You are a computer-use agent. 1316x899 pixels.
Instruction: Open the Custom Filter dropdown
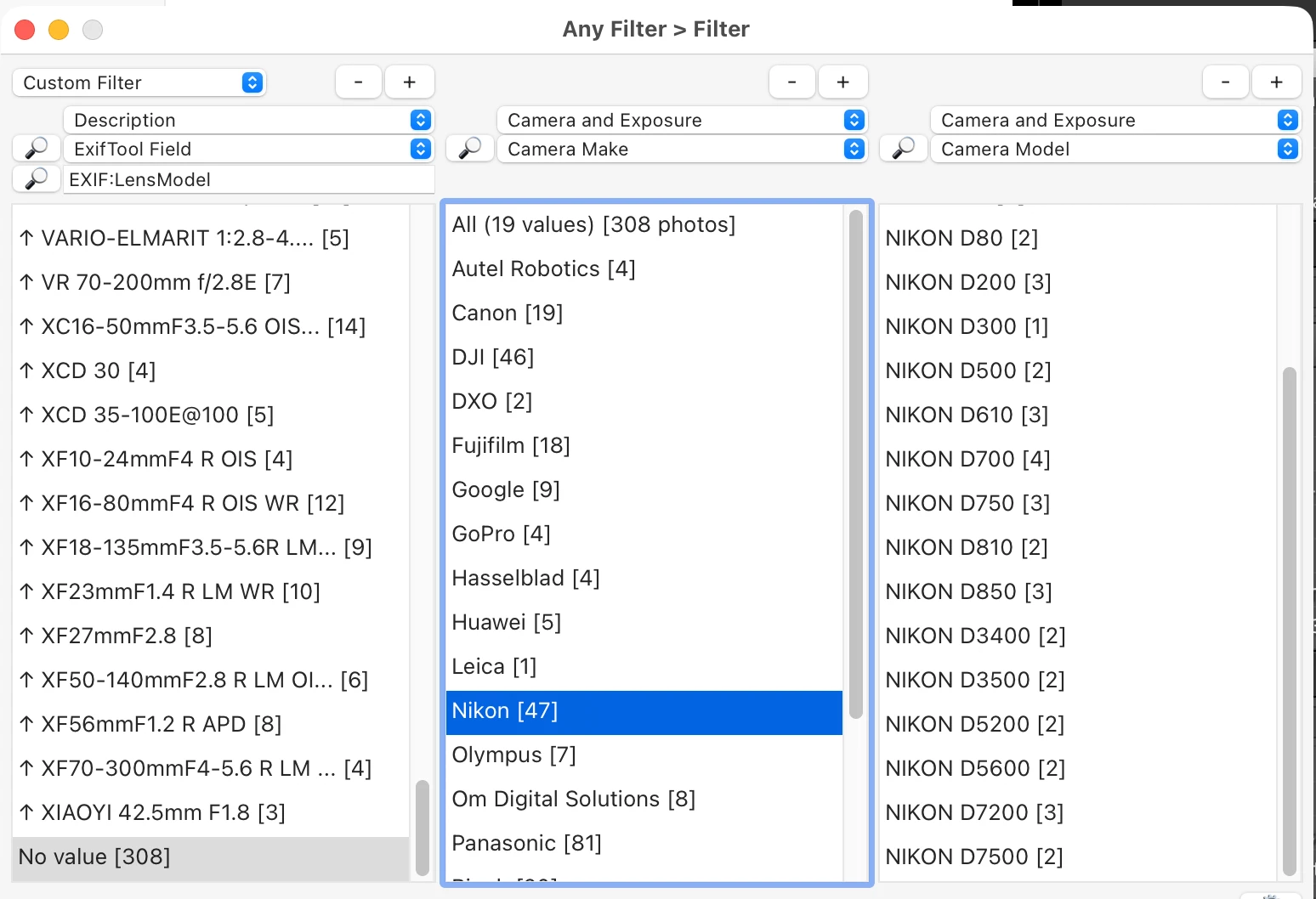click(x=139, y=82)
